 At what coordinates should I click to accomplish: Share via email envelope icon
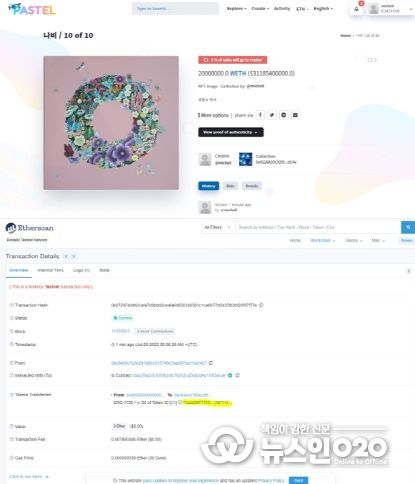click(x=295, y=115)
